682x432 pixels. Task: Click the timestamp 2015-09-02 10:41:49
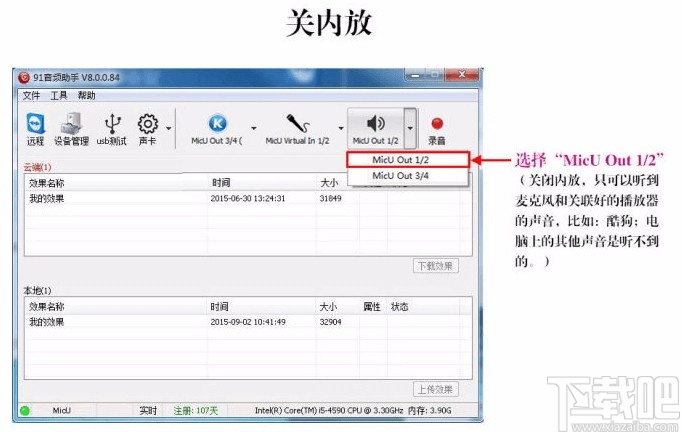[x=248, y=322]
